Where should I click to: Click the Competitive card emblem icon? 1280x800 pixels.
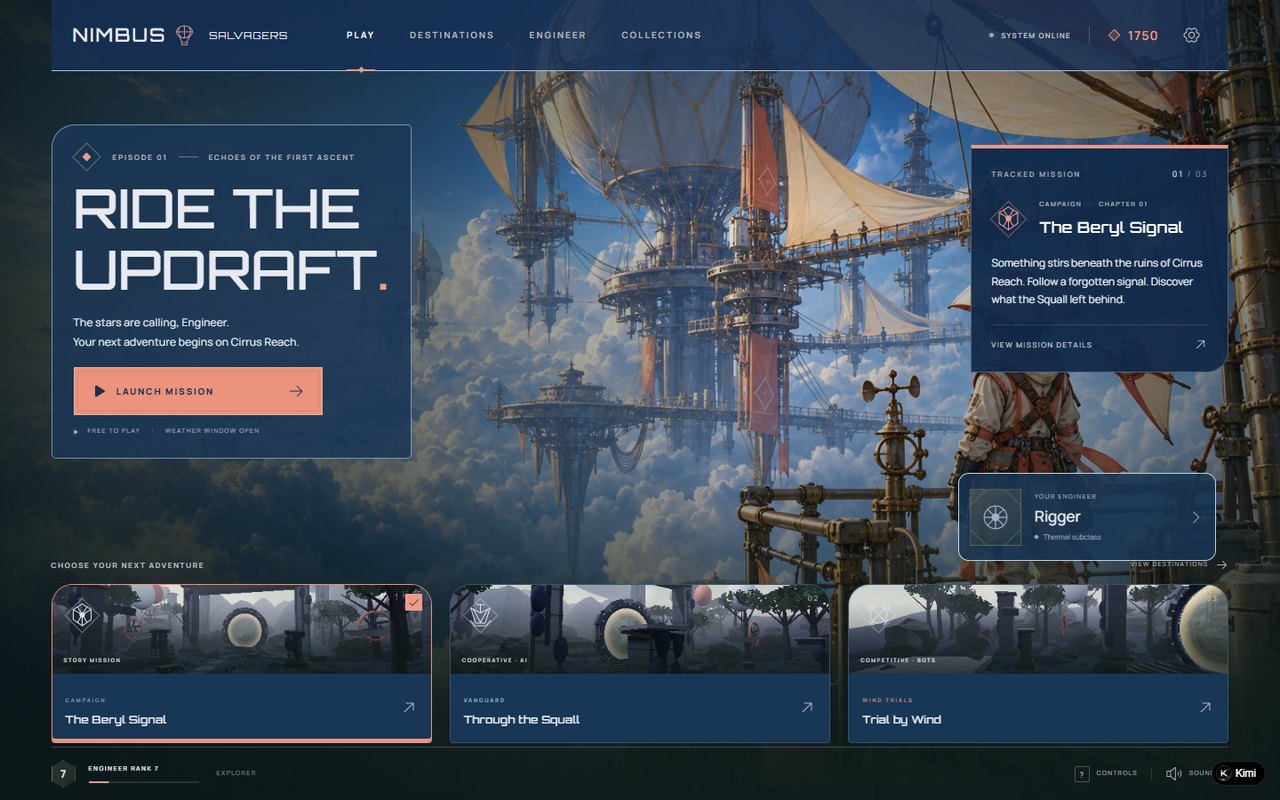(x=879, y=614)
